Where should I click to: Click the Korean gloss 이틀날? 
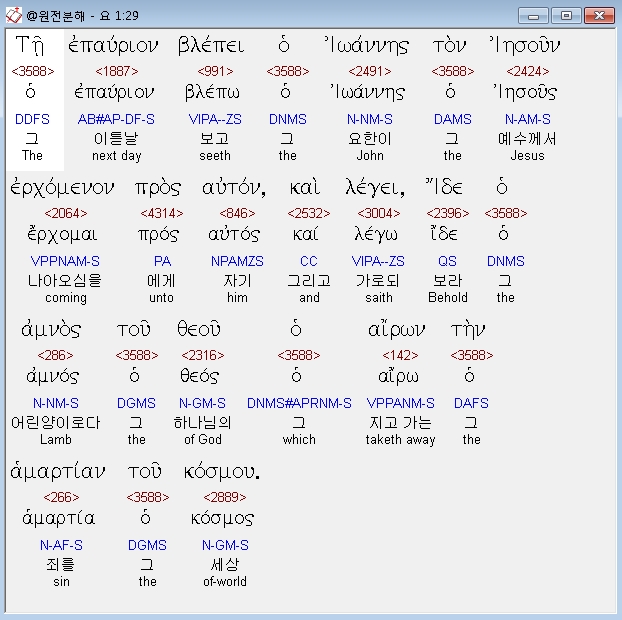[116, 139]
